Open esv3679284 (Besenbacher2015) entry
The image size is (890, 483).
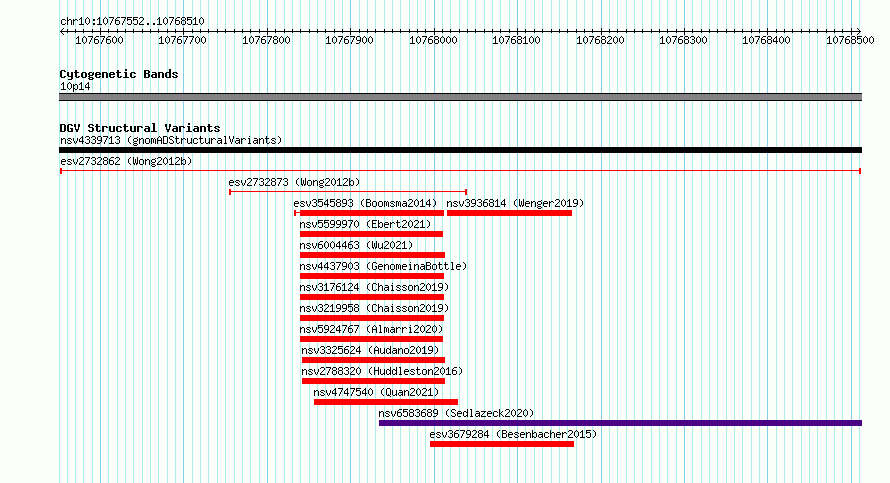[513, 434]
